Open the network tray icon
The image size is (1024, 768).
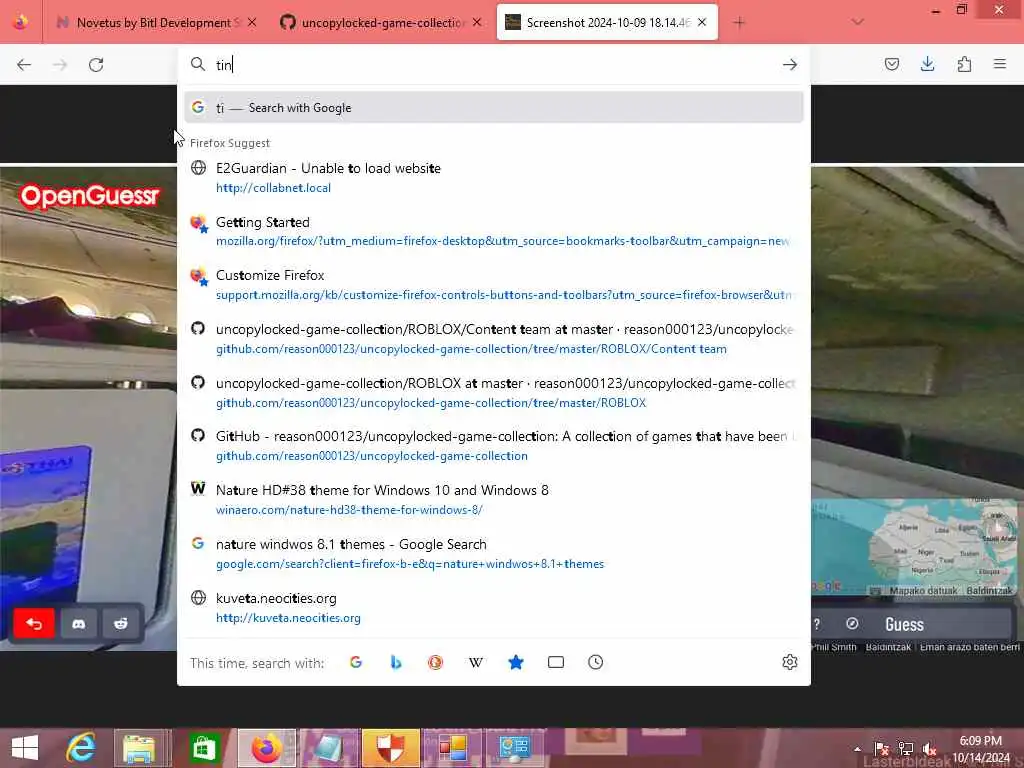[905, 748]
